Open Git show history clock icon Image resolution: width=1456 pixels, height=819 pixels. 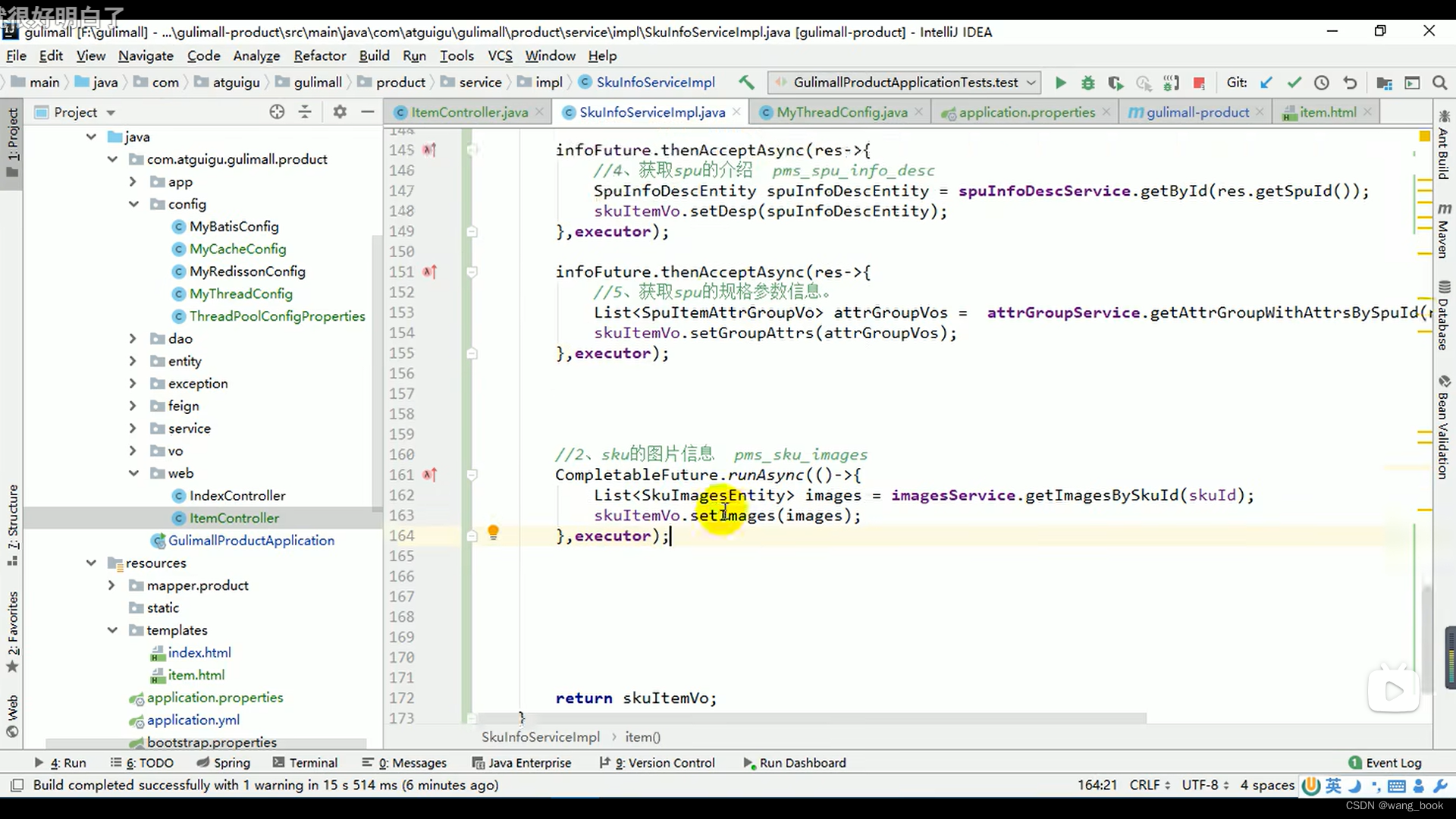point(1322,82)
